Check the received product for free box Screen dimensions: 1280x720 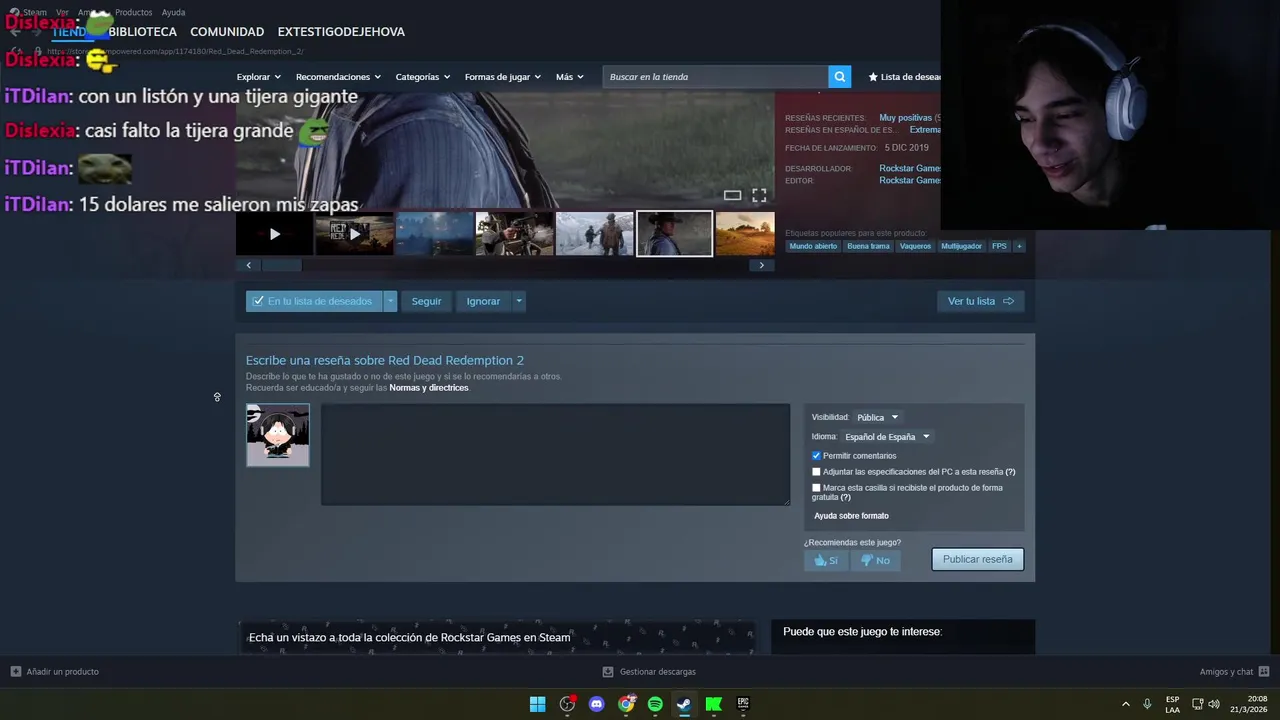click(816, 488)
